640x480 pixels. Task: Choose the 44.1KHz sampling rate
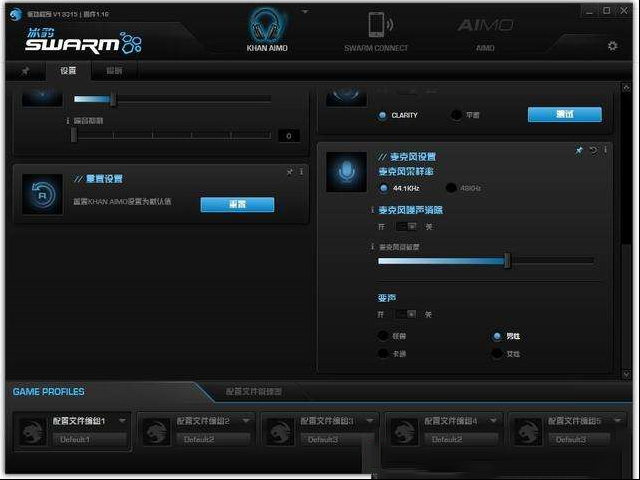coord(383,188)
